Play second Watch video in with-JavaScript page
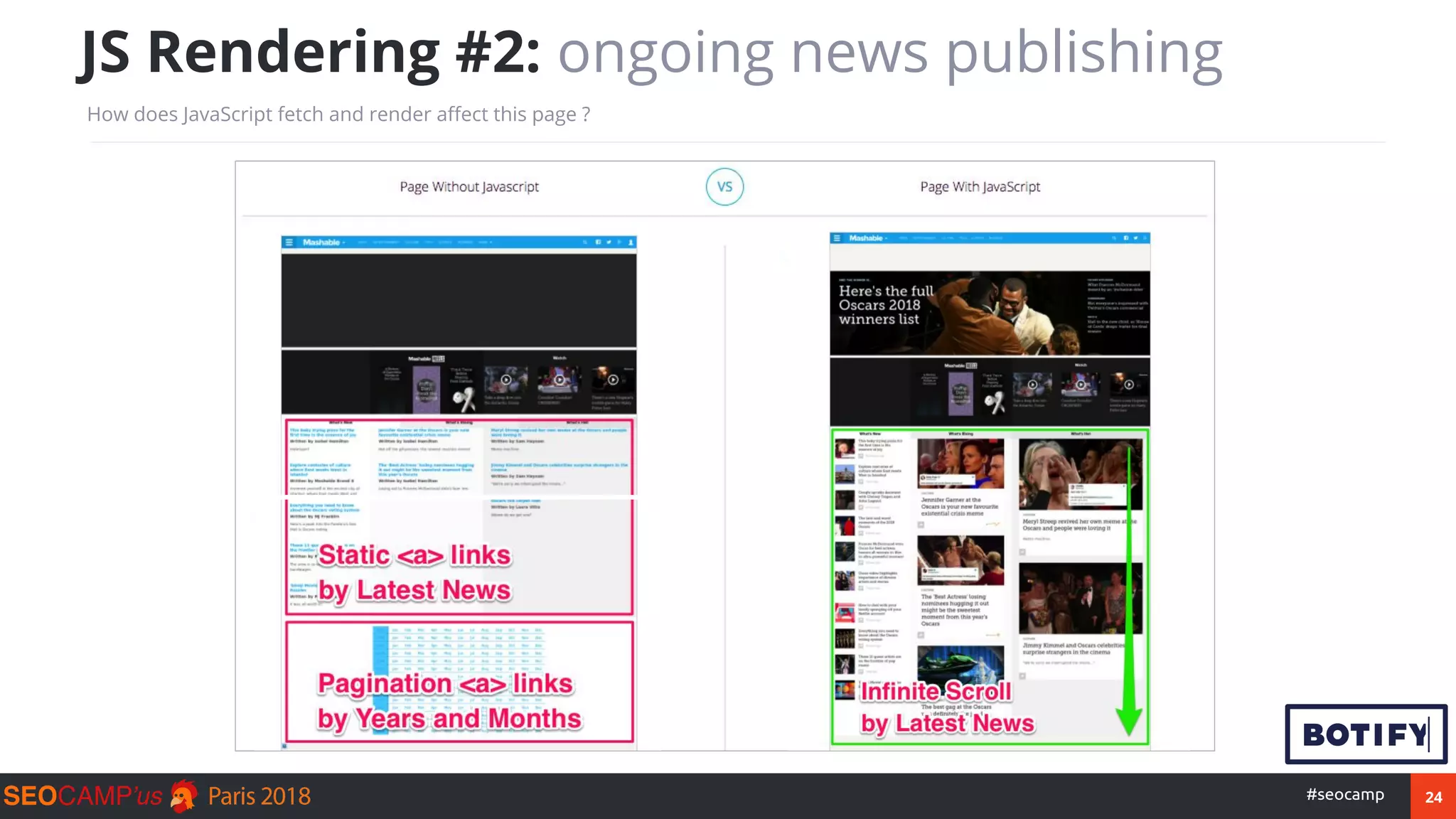 pyautogui.click(x=1081, y=385)
